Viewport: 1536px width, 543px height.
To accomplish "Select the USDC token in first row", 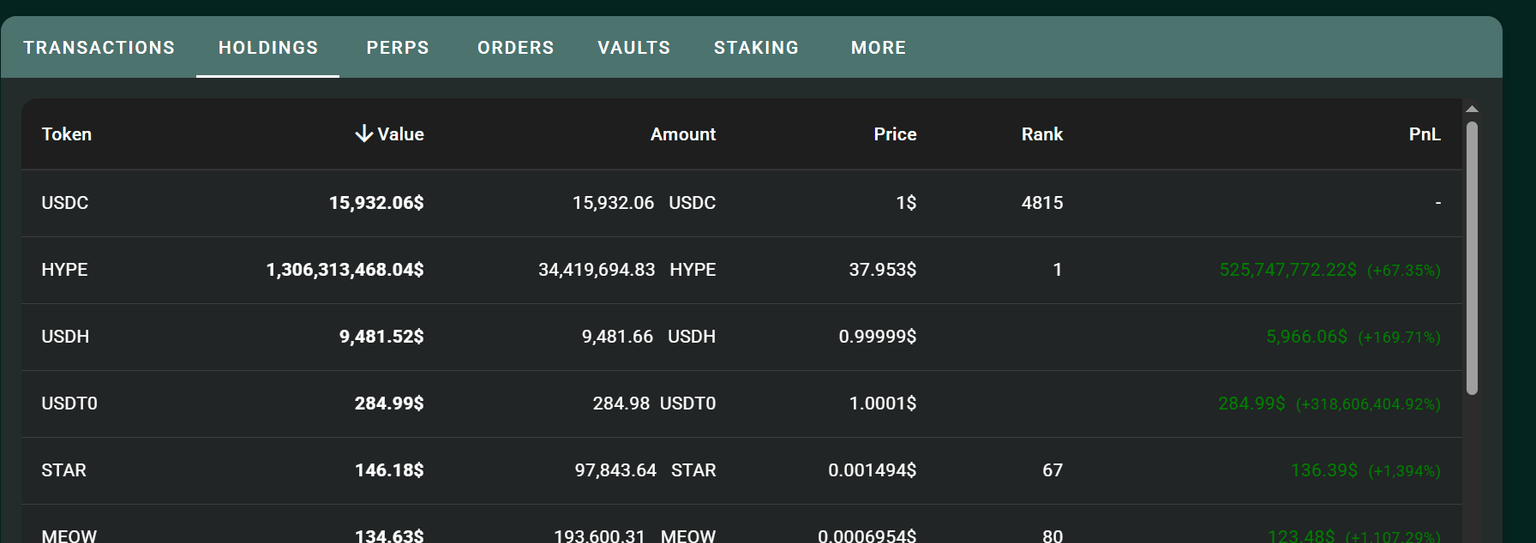I will pos(65,203).
